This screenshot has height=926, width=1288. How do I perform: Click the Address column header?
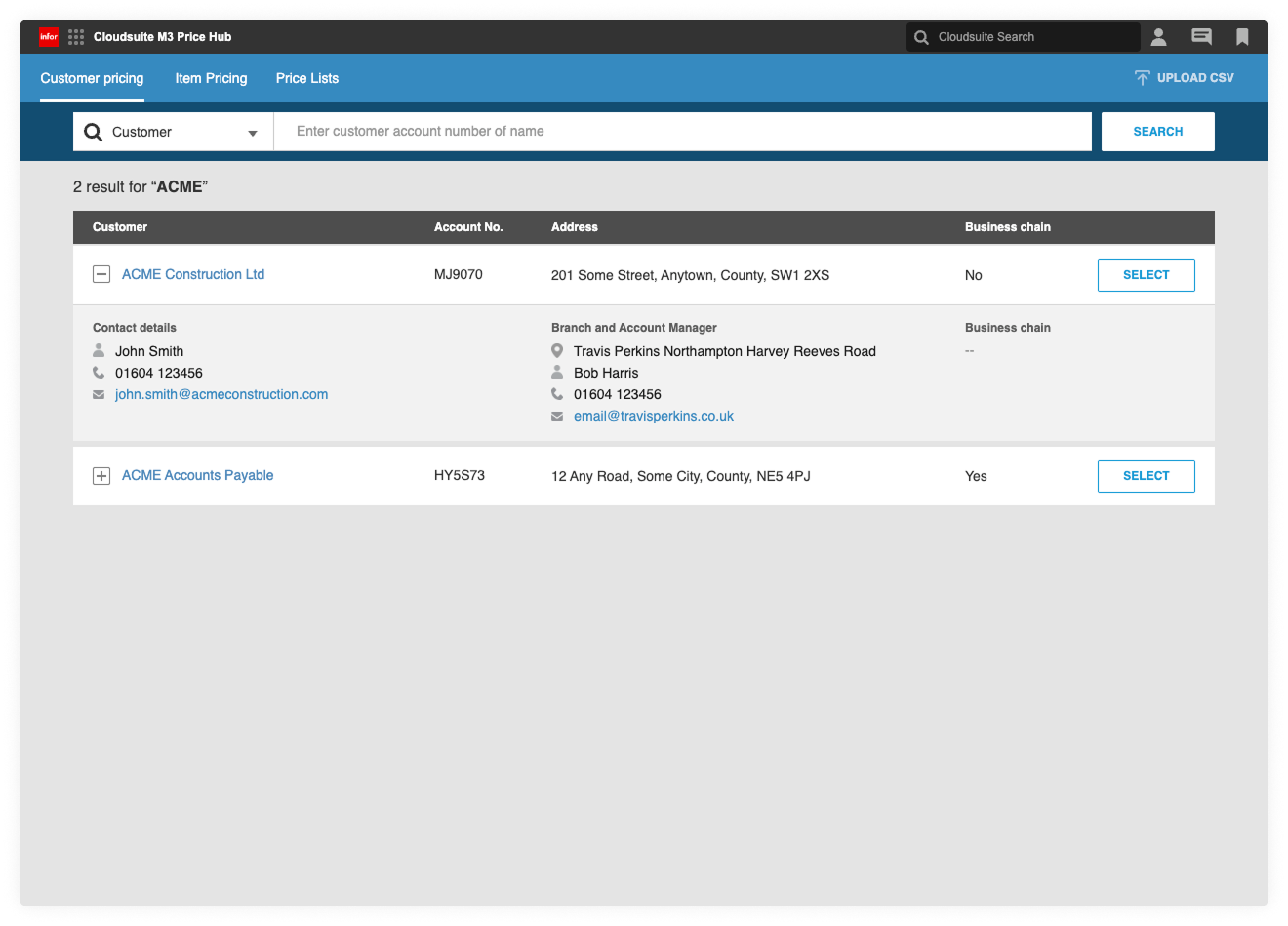coord(575,227)
